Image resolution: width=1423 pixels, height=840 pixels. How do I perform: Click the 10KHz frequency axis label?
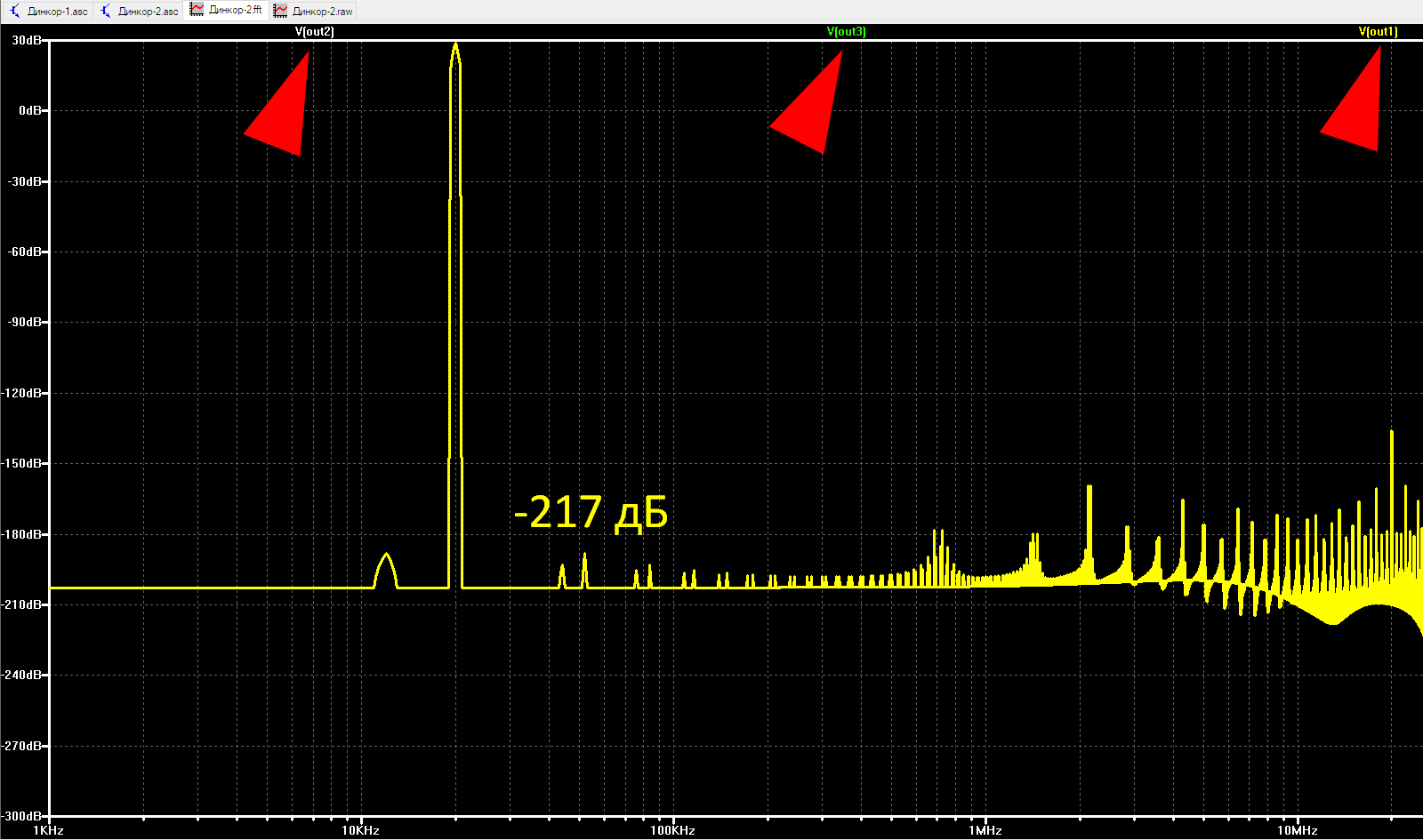point(360,830)
